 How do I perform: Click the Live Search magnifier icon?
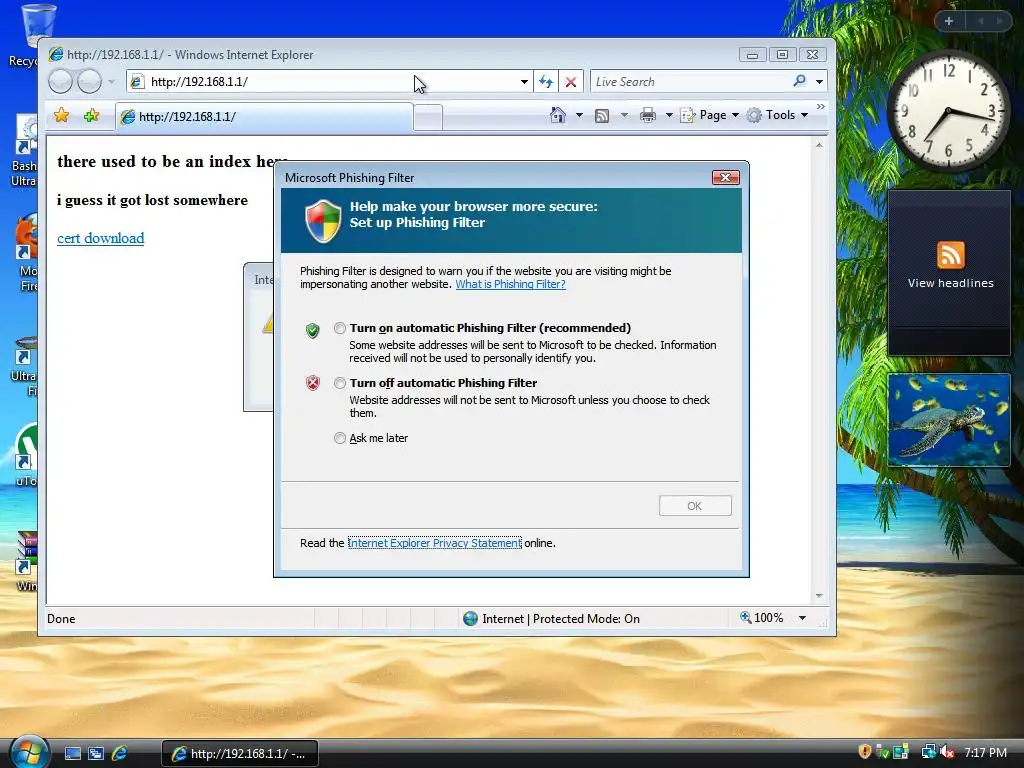click(799, 81)
